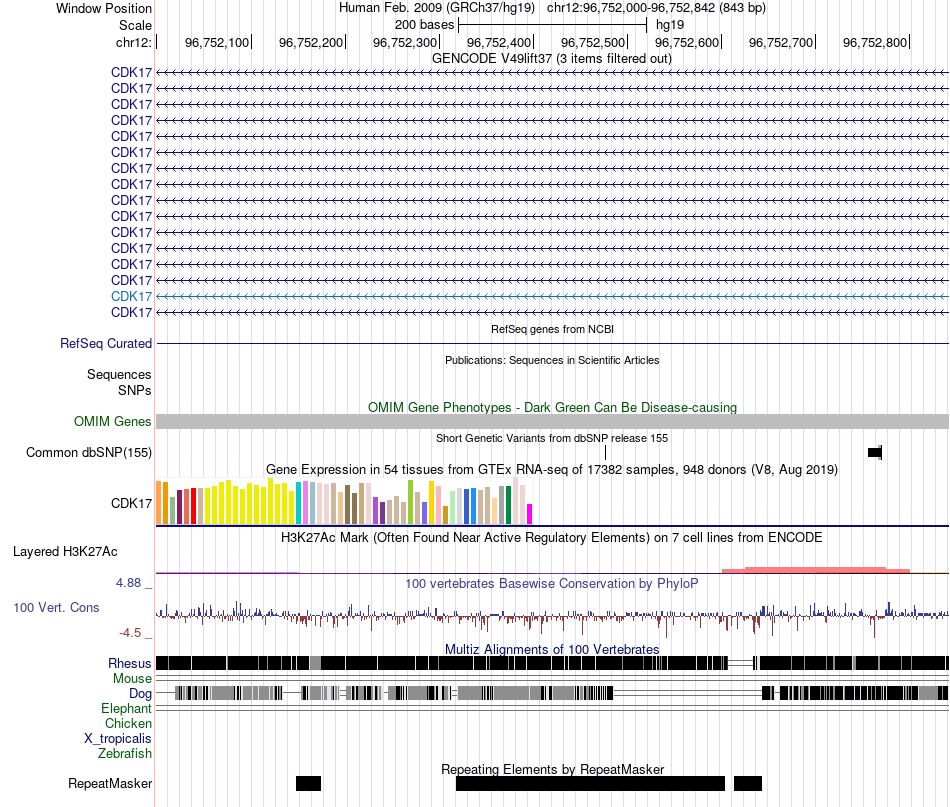950x807 pixels.
Task: Click the Window Position label
Action: pos(104,8)
